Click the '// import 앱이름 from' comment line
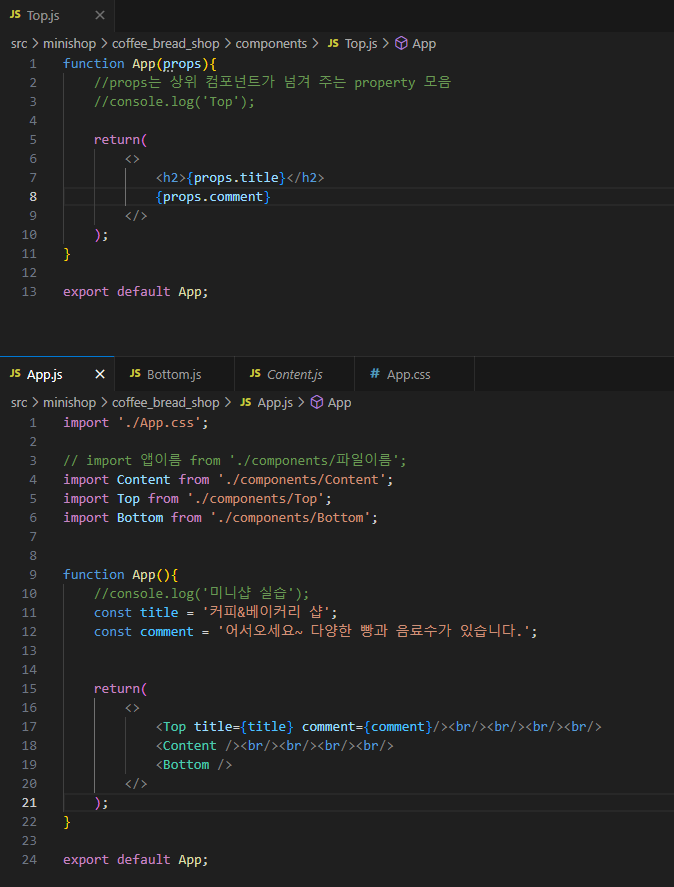This screenshot has width=674, height=887. pos(234,460)
